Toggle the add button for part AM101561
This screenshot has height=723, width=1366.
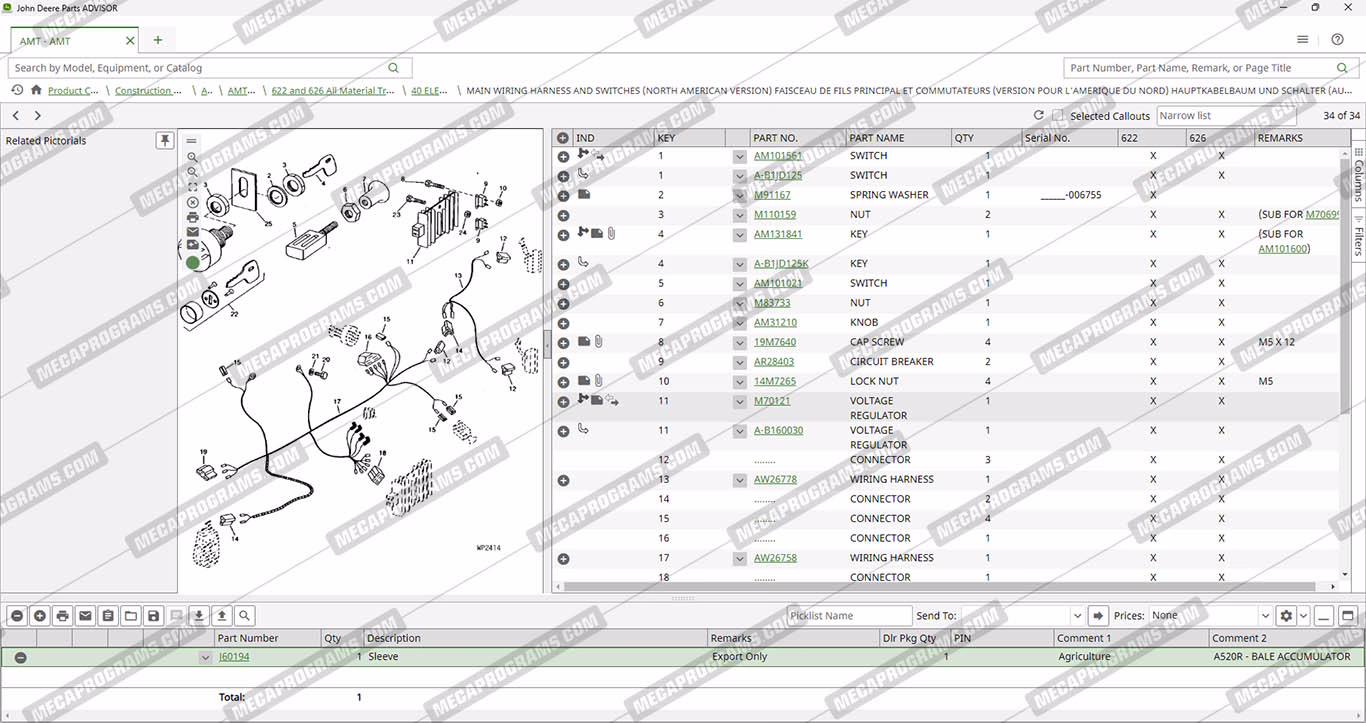(563, 156)
